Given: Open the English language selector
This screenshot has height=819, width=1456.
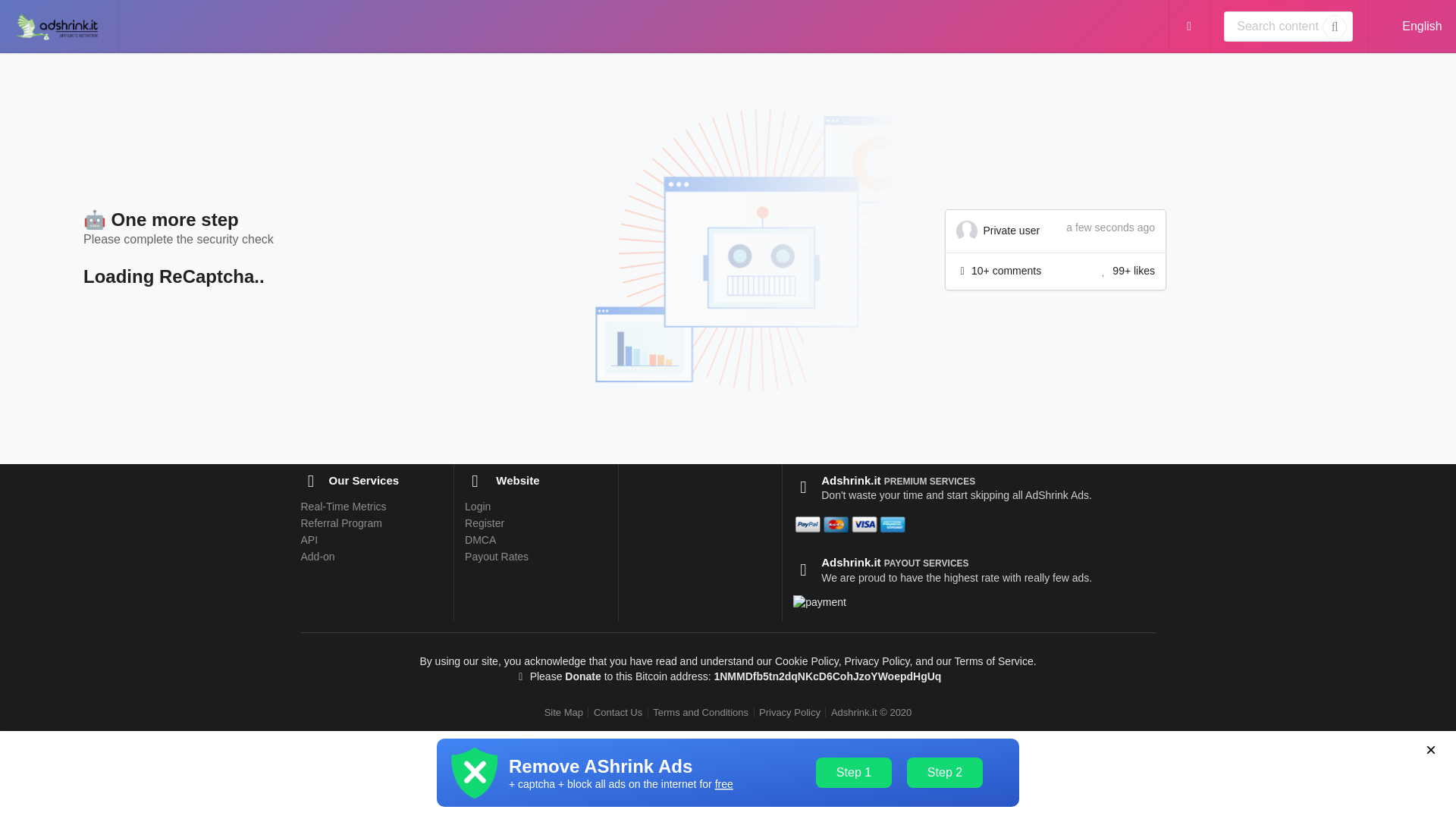Looking at the screenshot, I should (x=1421, y=27).
